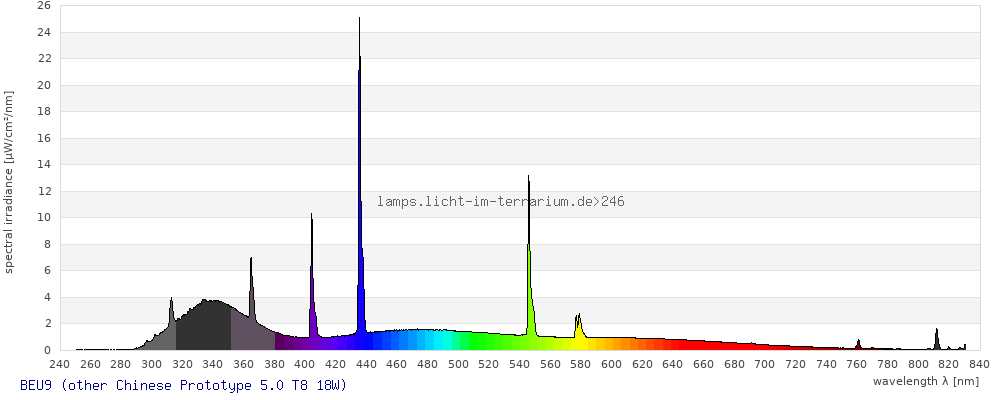Click the BEU9 Chinese Prototype lamp title

pyautogui.click(x=183, y=385)
